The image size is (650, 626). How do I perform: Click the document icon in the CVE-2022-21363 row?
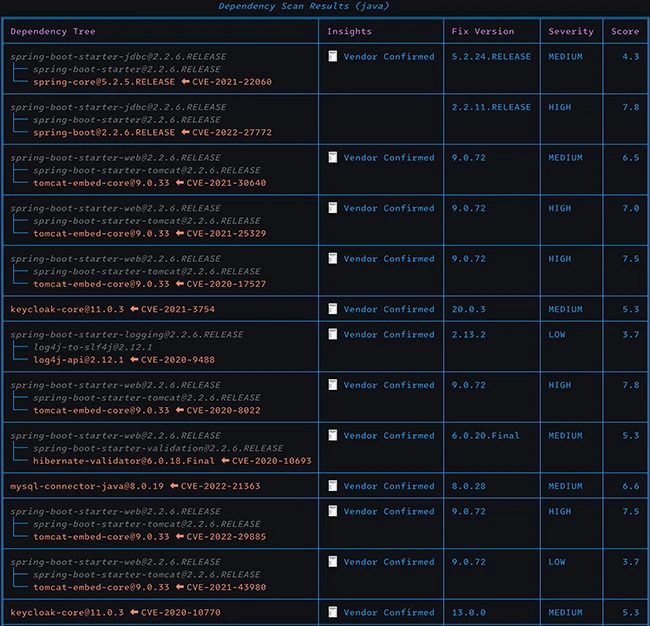click(332, 486)
